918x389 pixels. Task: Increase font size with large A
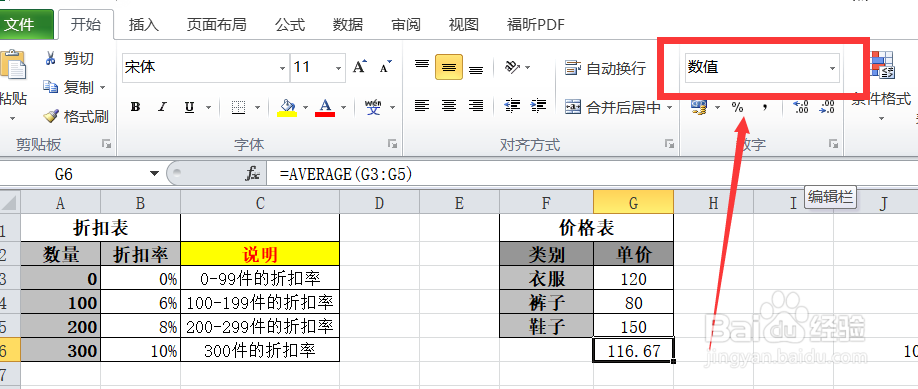pos(359,67)
